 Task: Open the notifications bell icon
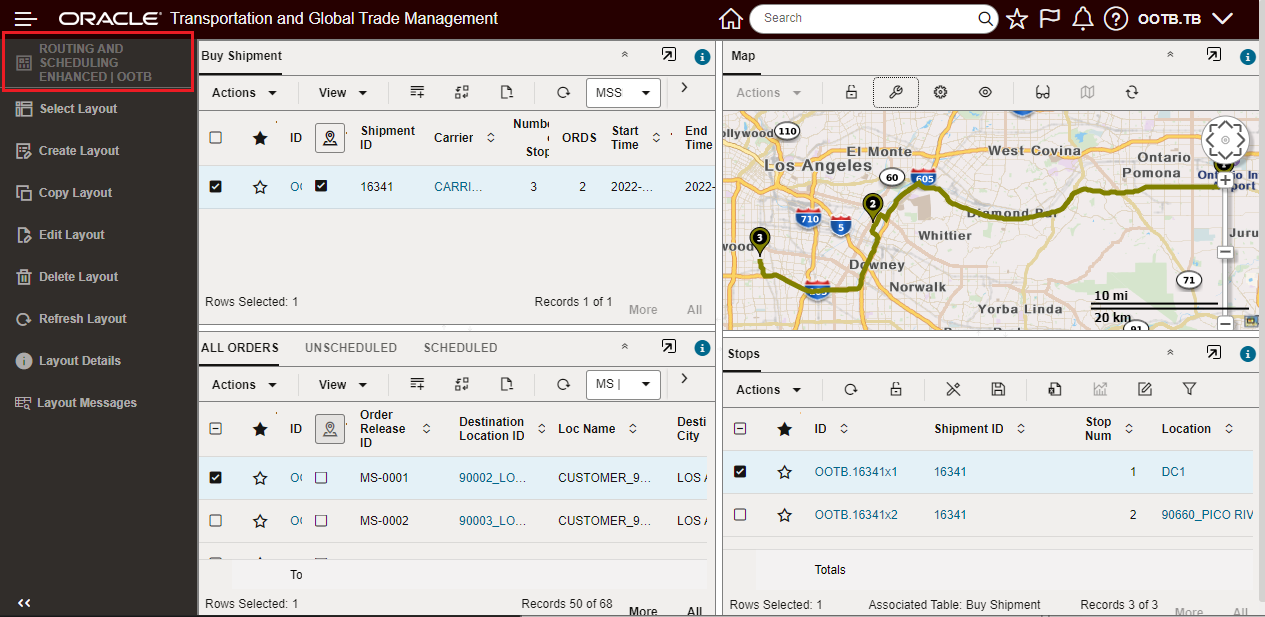coord(1082,18)
